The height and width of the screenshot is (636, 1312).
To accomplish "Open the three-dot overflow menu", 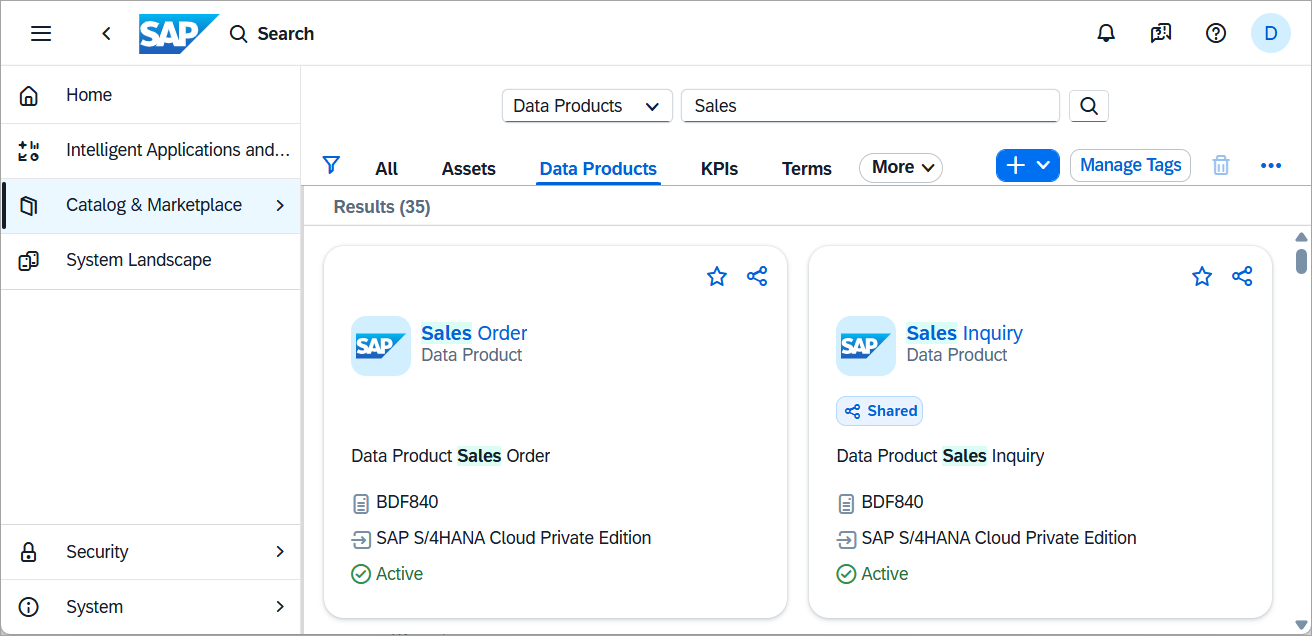I will click(x=1271, y=166).
